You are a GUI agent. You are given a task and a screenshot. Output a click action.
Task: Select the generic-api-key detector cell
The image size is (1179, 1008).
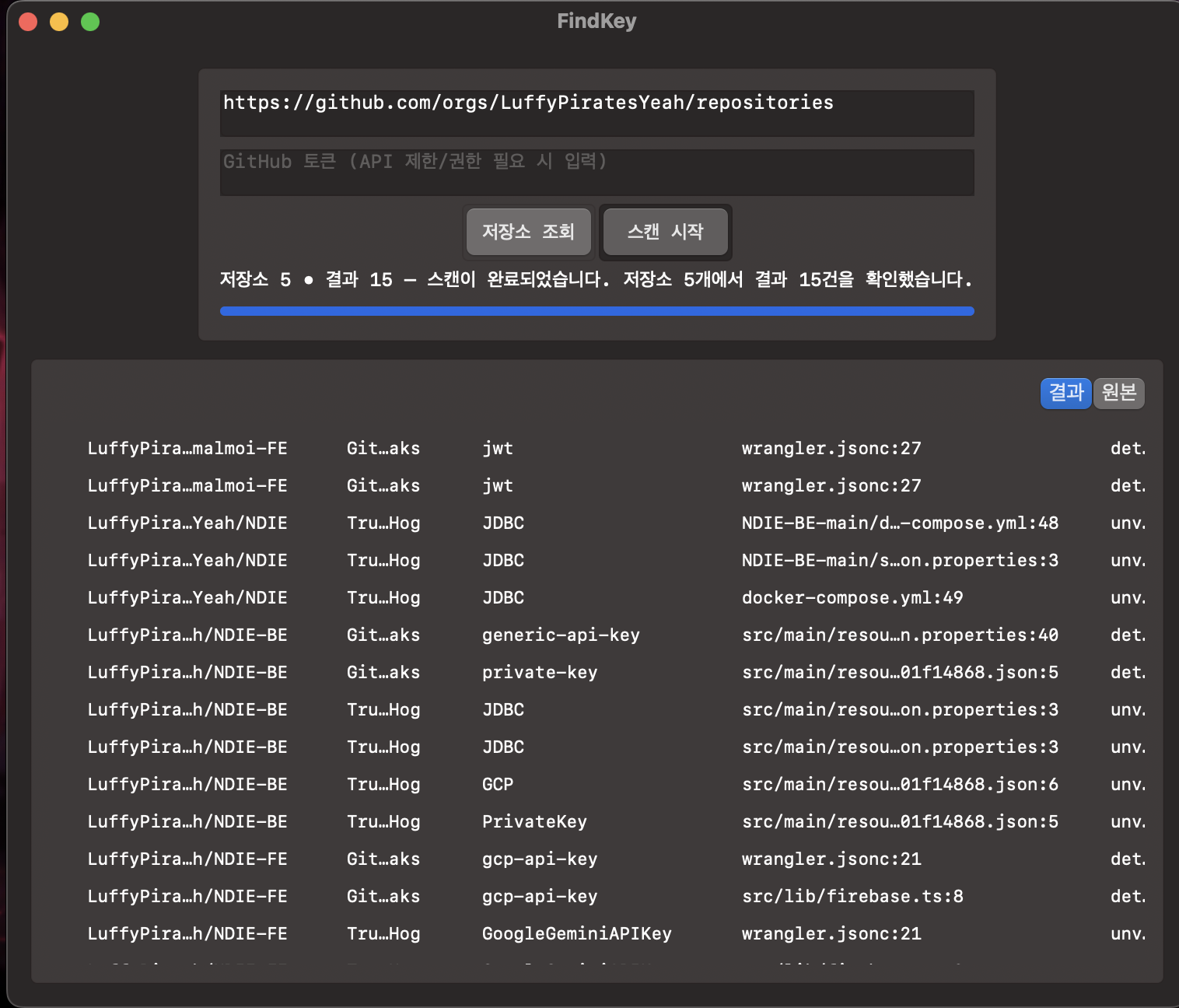(561, 635)
